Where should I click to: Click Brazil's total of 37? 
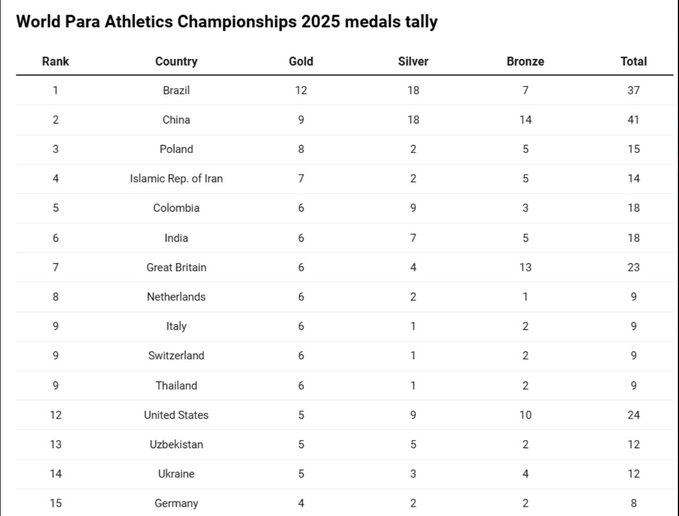coord(633,90)
